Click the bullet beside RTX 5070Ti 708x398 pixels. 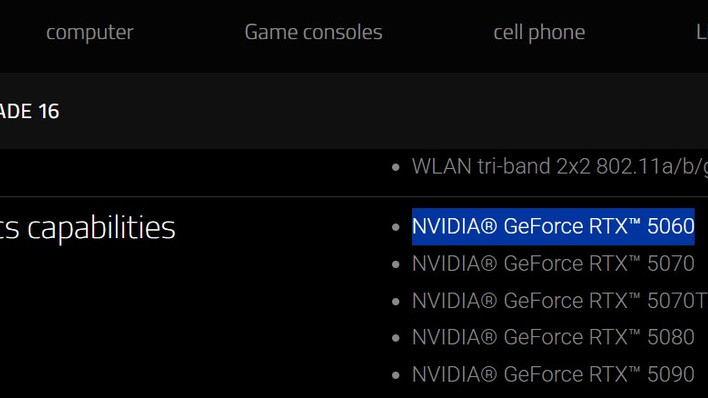(396, 301)
